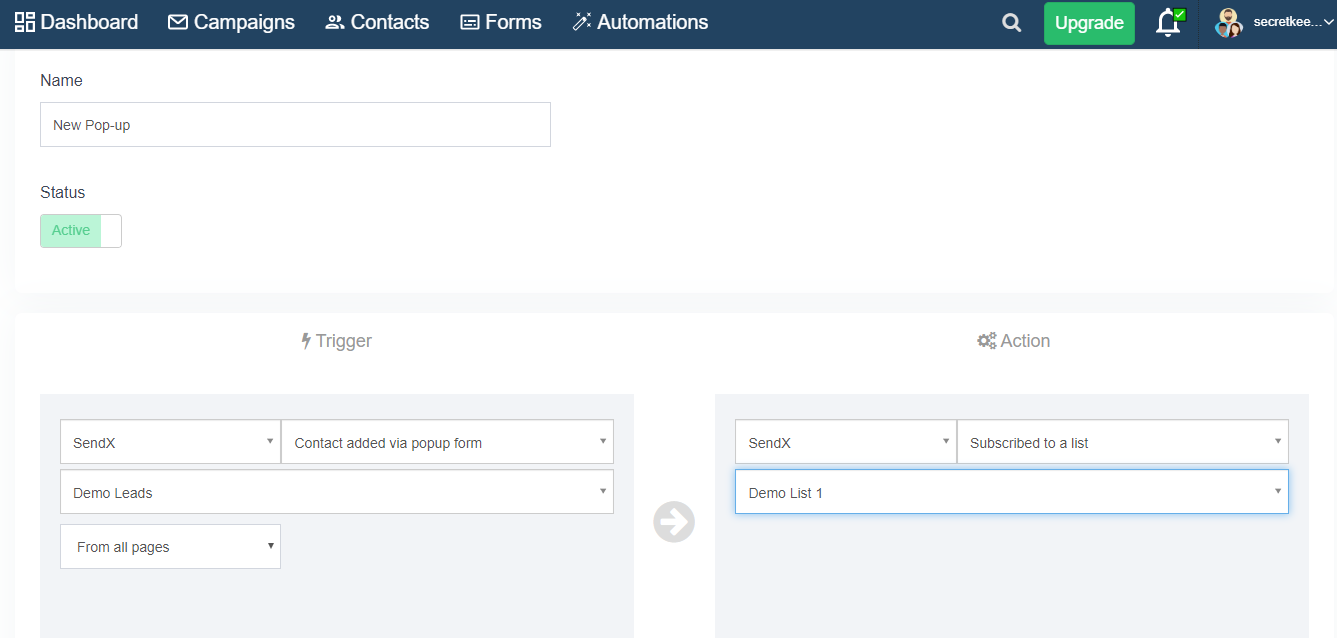
Task: Open the notifications bell
Action: click(x=1168, y=23)
